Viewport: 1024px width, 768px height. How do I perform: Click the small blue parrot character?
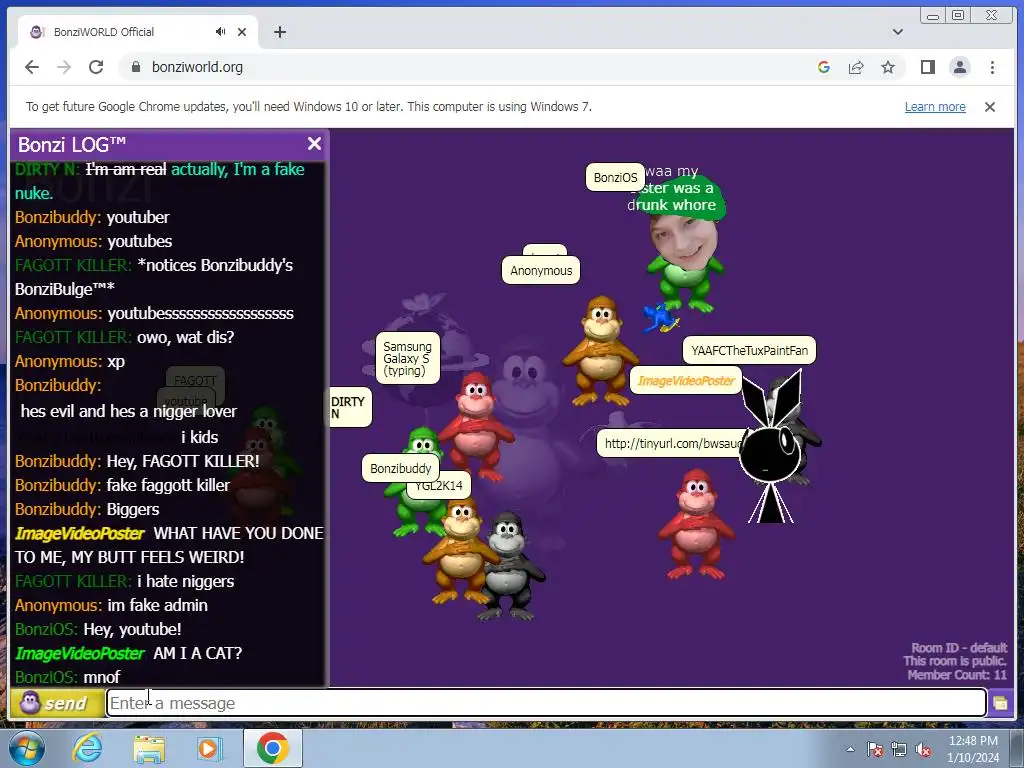[660, 318]
